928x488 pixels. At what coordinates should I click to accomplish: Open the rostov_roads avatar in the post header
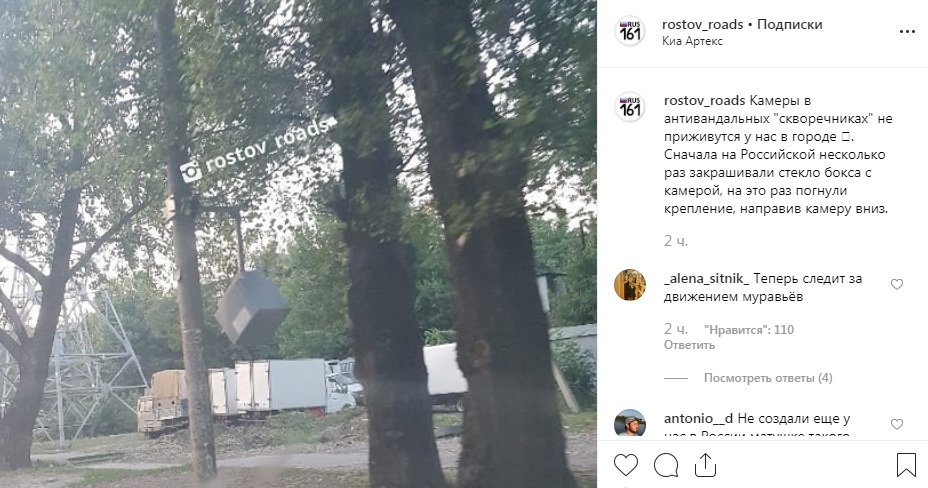tap(630, 32)
